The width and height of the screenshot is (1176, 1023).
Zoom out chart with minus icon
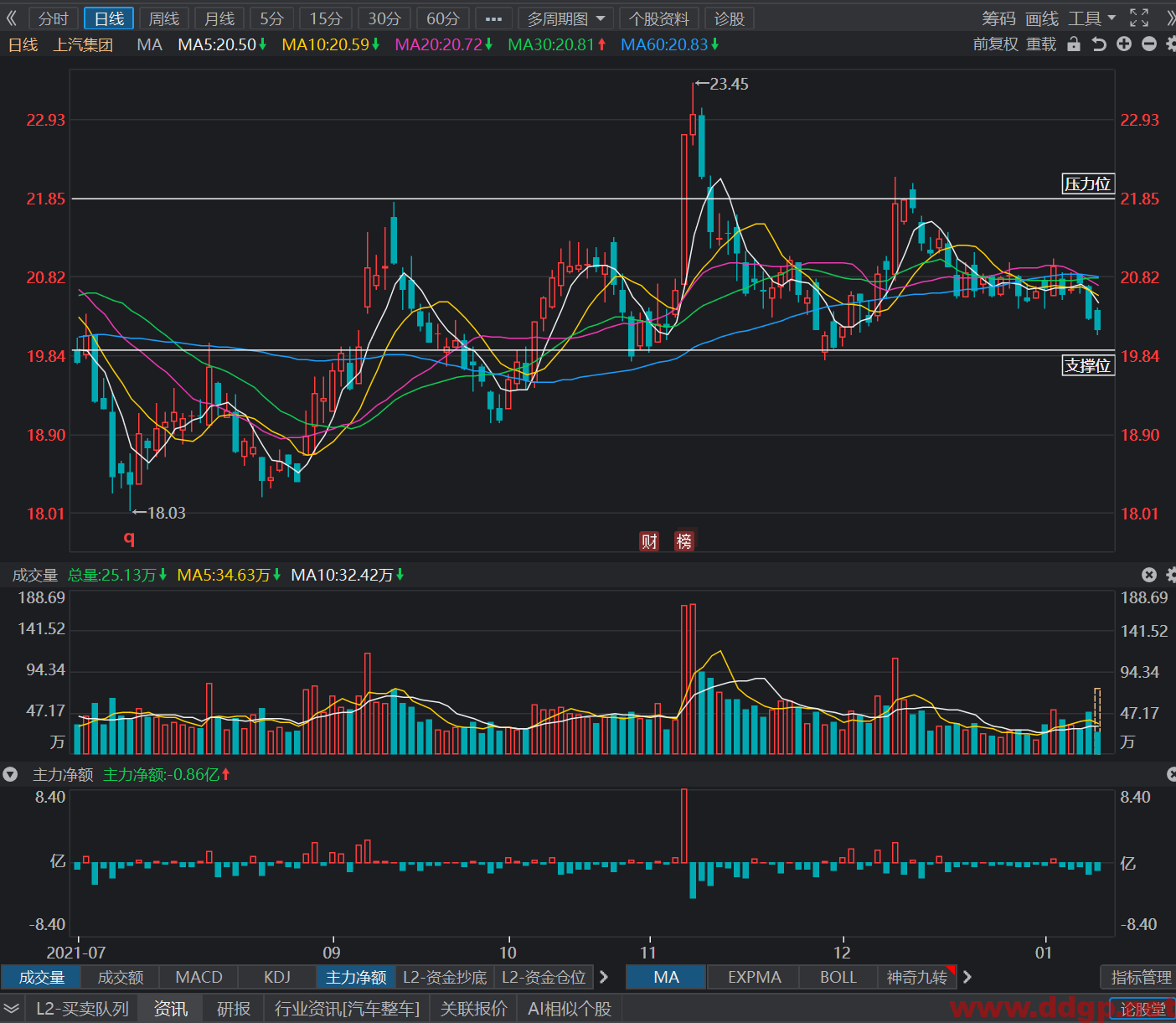[1149, 44]
